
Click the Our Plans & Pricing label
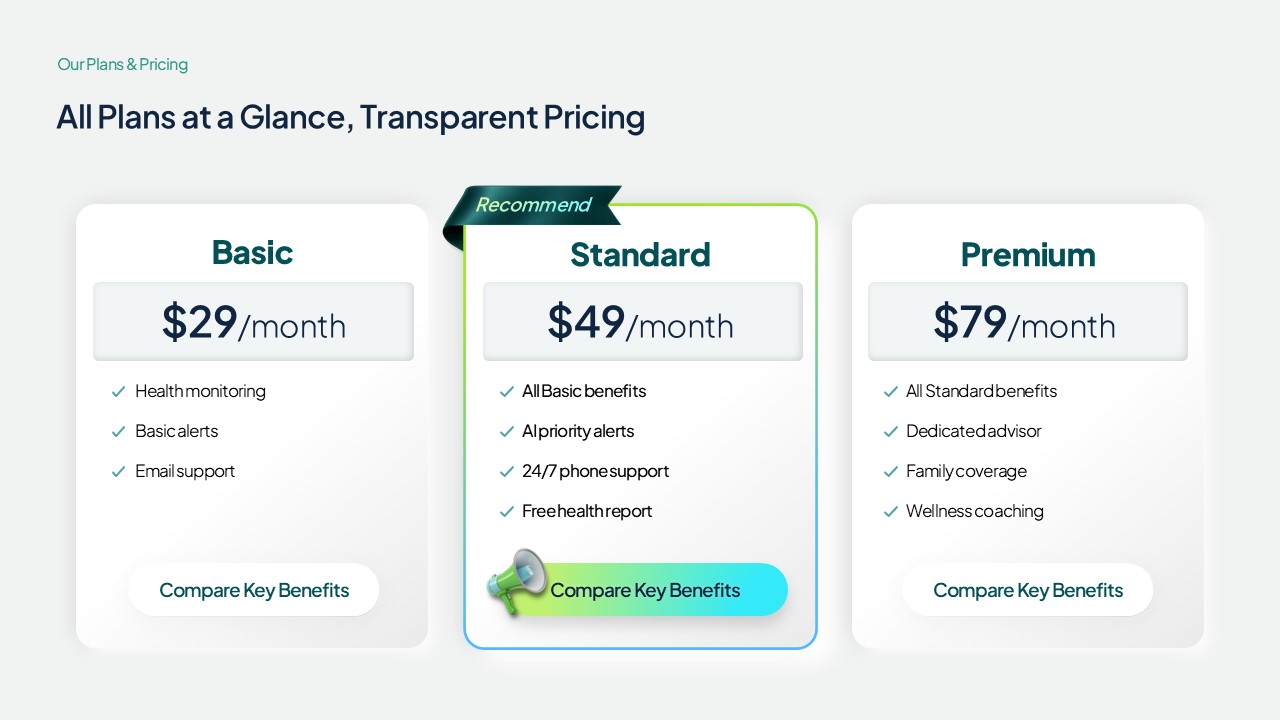click(x=122, y=65)
